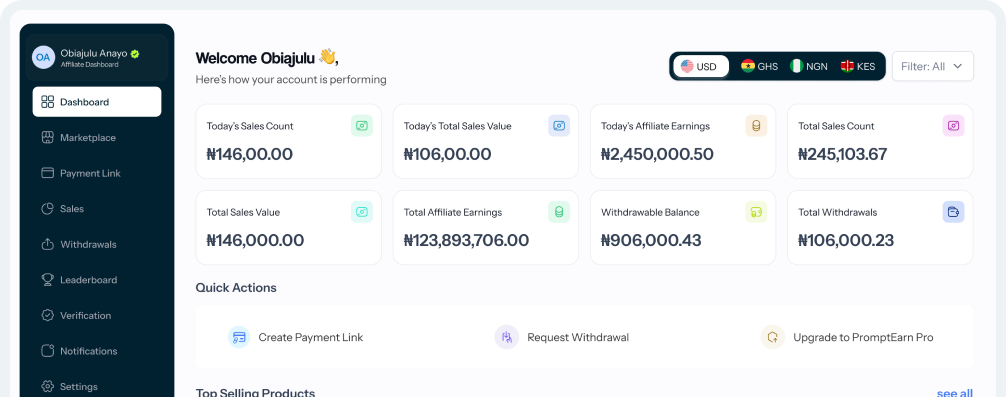Click Create Payment Link quick action

[x=296, y=337]
